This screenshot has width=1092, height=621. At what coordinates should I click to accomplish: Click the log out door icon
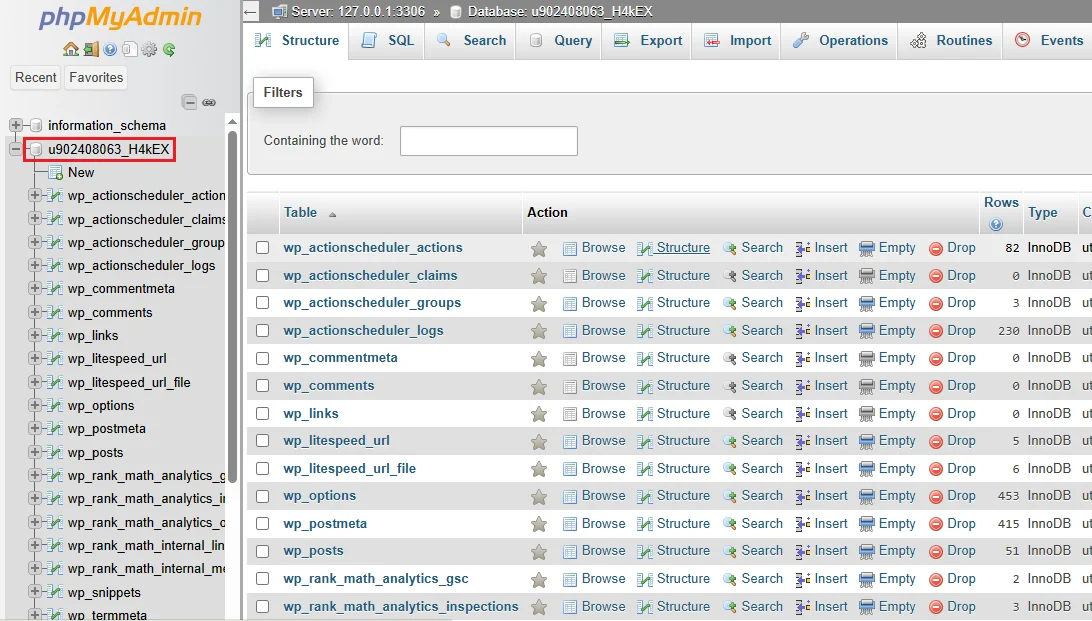(x=91, y=49)
